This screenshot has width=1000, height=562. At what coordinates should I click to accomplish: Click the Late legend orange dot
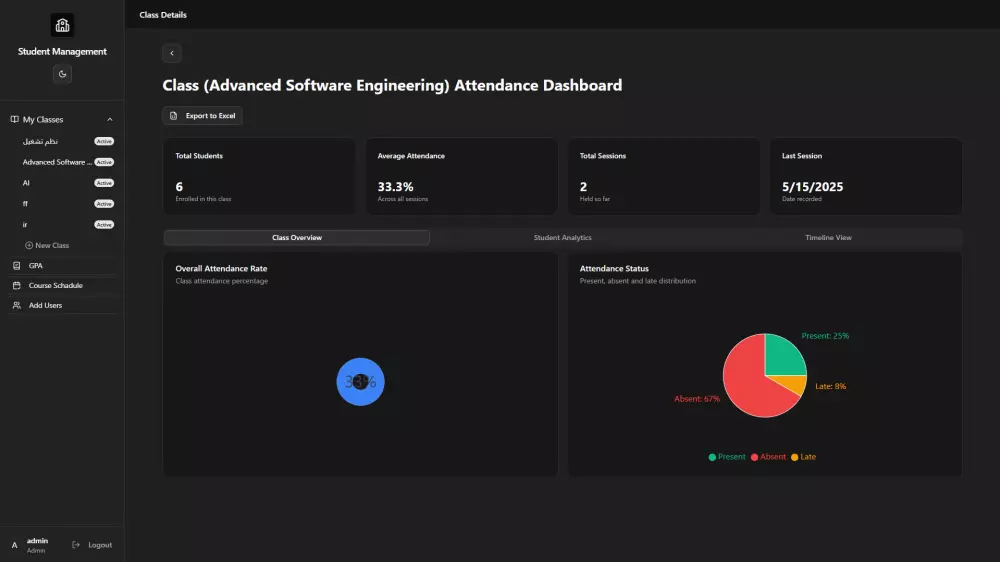(x=795, y=457)
